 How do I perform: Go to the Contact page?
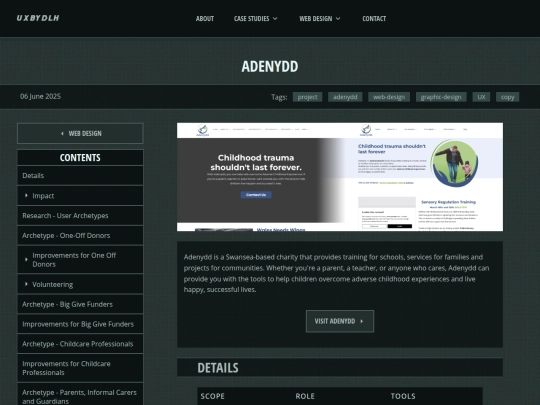[374, 19]
